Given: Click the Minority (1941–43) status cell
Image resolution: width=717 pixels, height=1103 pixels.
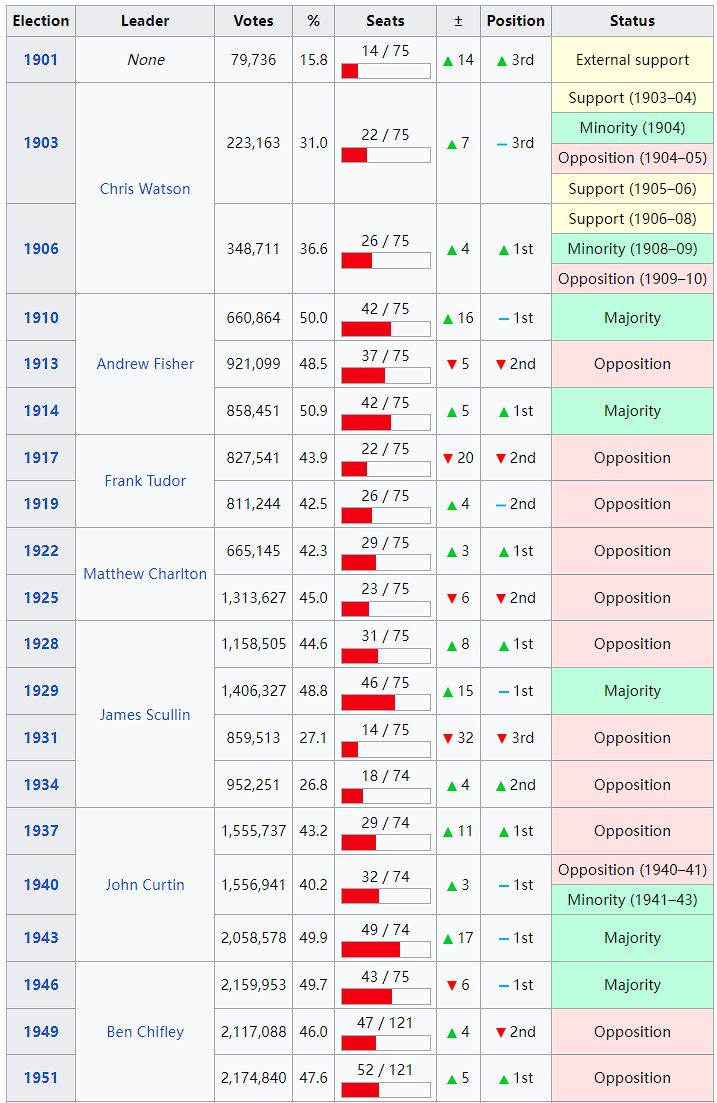Looking at the screenshot, I should point(632,900).
